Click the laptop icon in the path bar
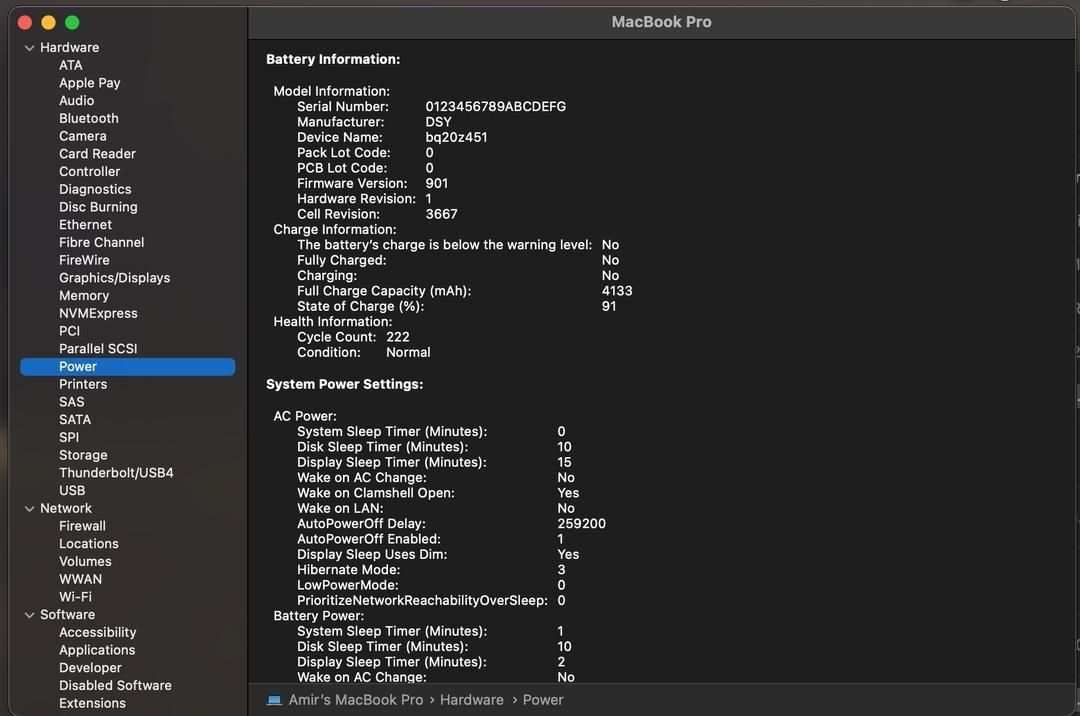Viewport: 1080px width, 716px height. point(274,700)
